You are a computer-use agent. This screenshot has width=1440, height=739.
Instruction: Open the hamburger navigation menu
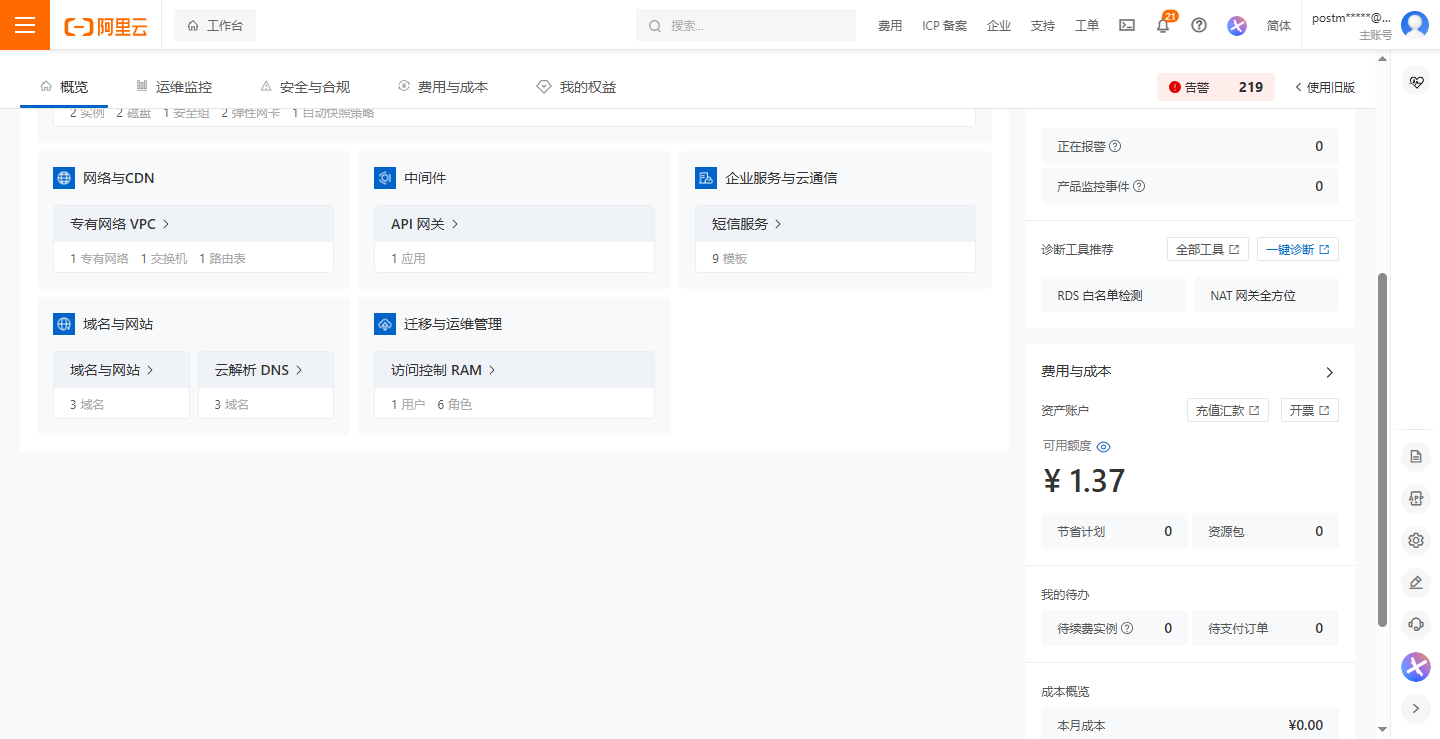point(25,25)
